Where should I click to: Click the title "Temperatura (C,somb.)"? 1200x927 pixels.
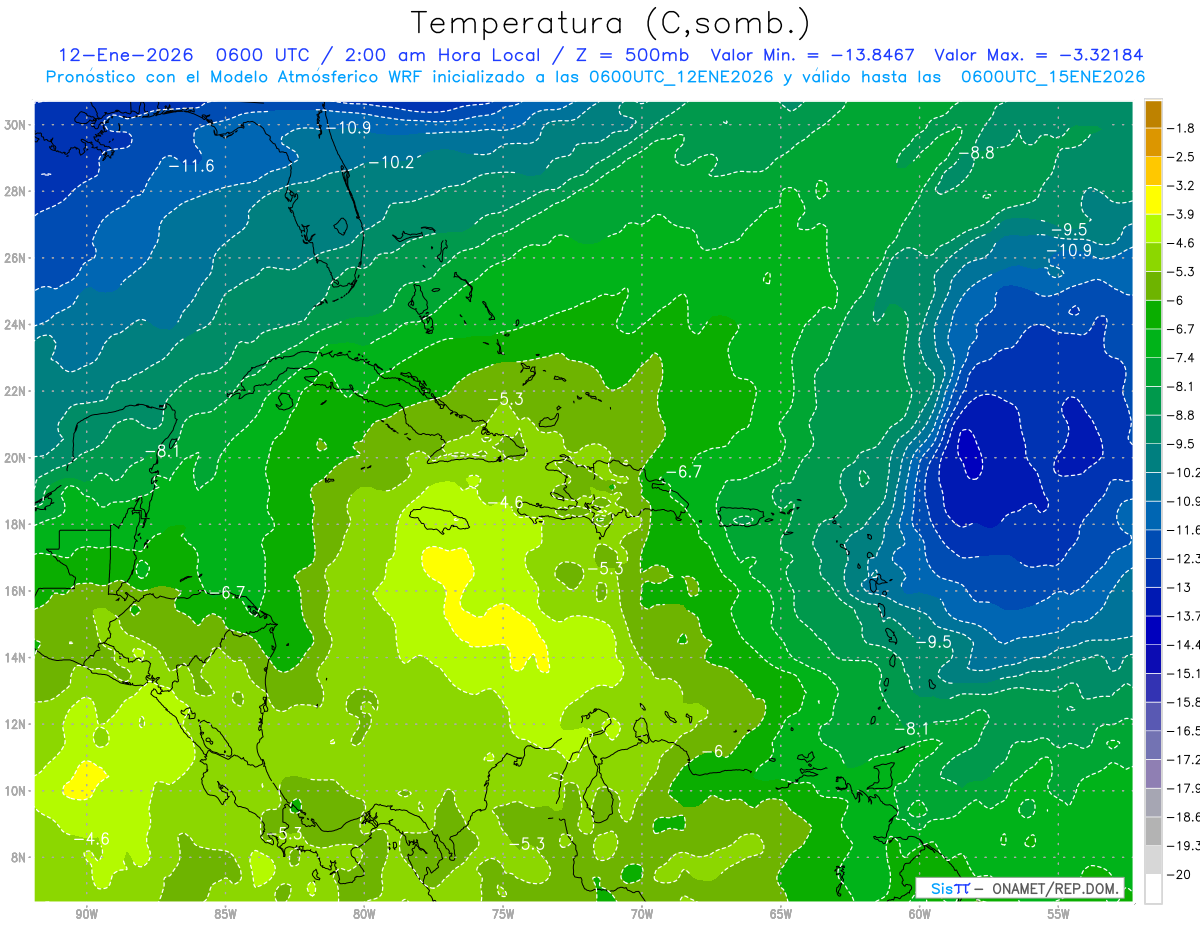[x=611, y=23]
